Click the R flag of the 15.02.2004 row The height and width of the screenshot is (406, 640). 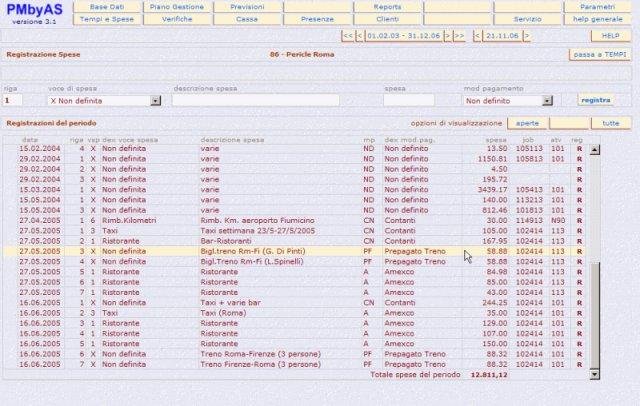point(579,149)
